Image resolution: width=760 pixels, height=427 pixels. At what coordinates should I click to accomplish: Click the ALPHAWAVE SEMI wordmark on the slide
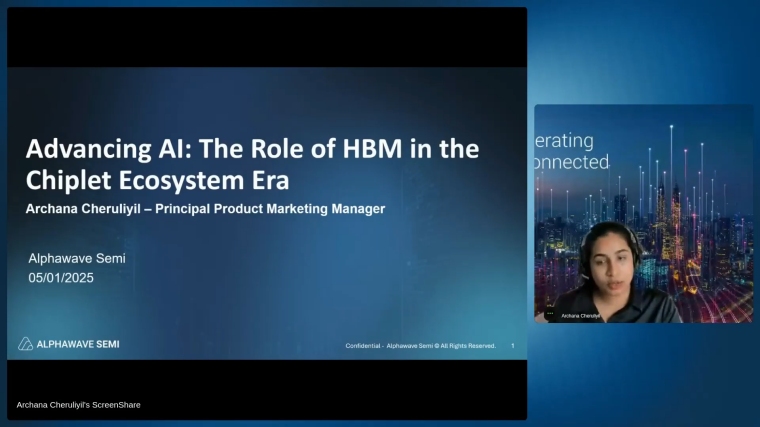click(x=78, y=344)
